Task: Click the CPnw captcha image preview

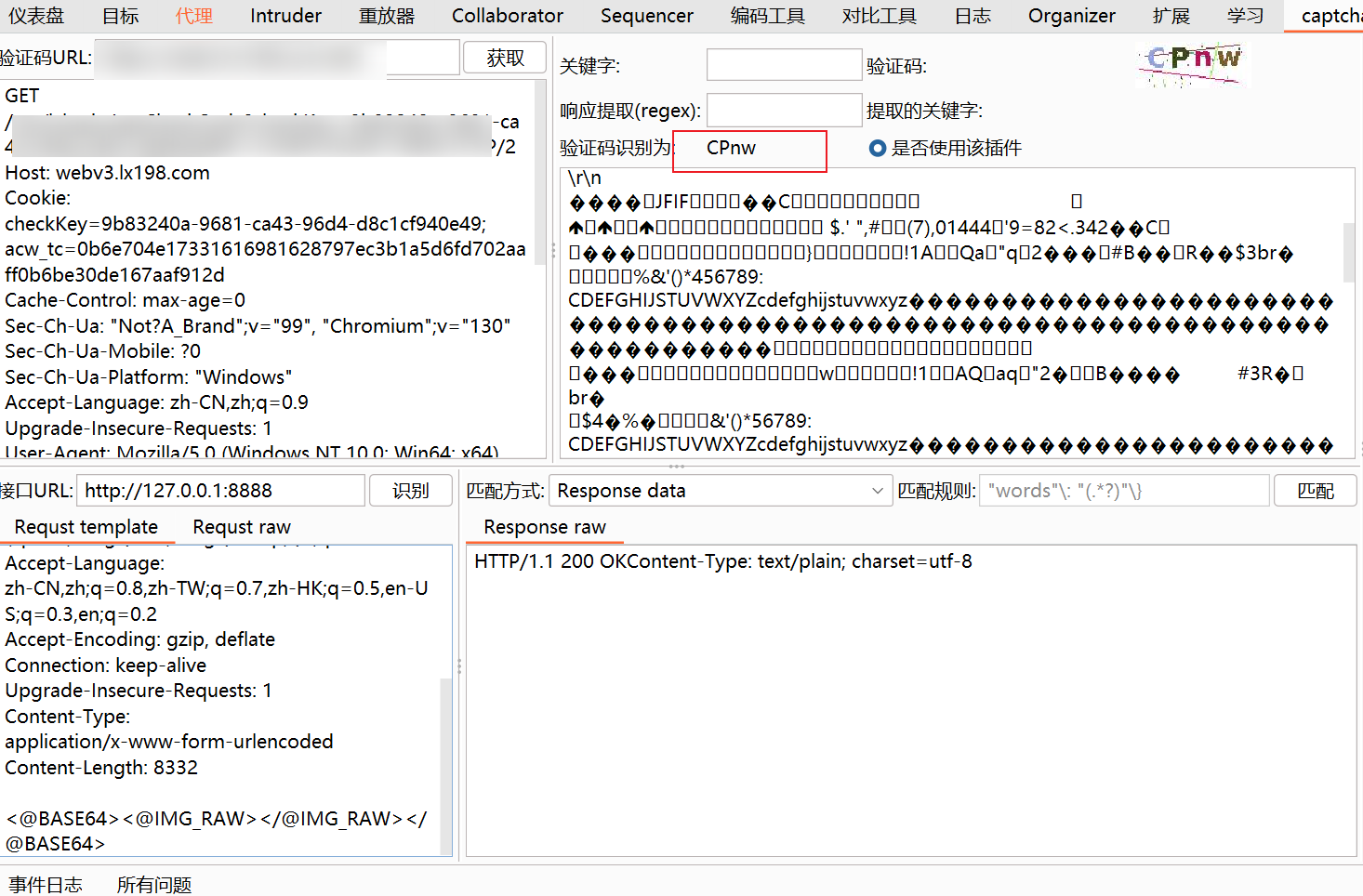Action: [x=1193, y=65]
